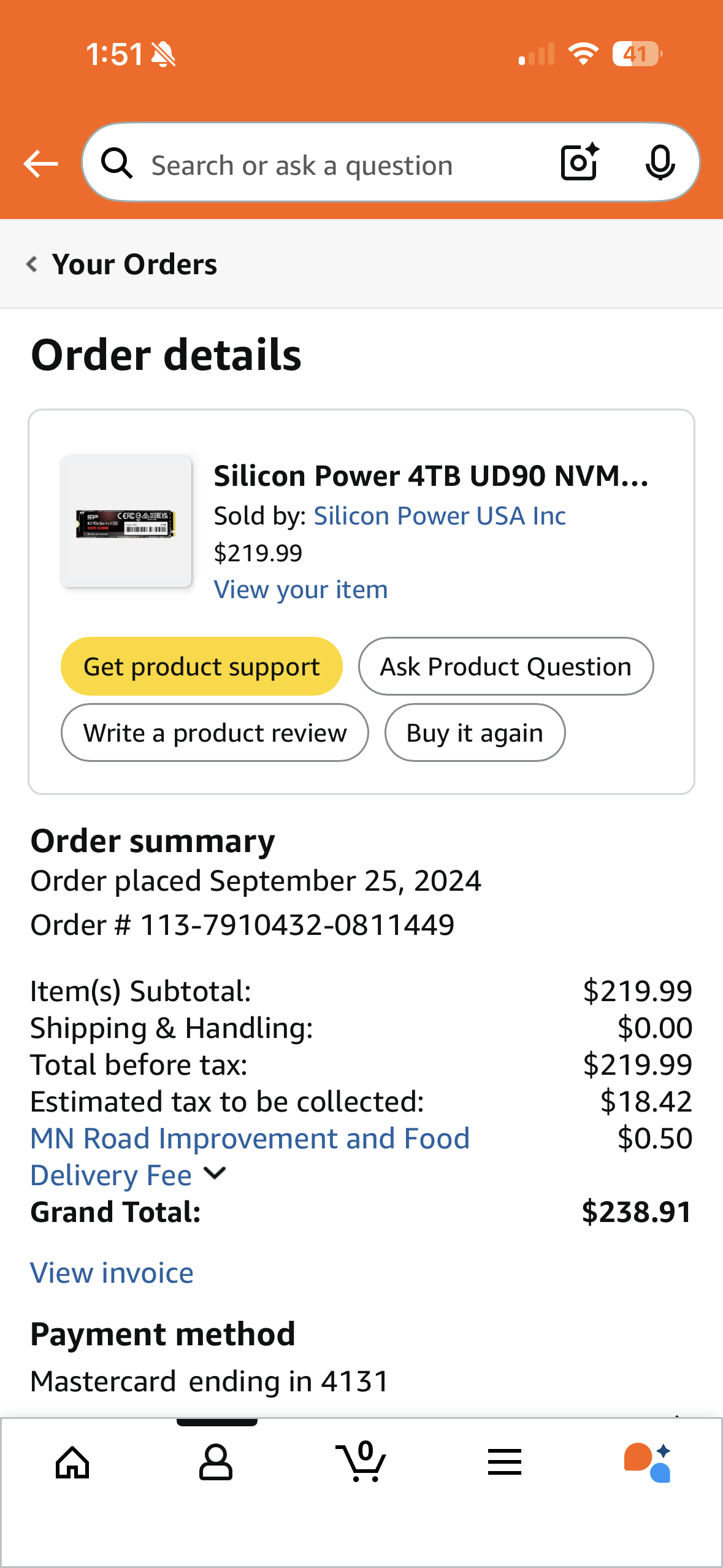Tap Ask Product Question button
Image resolution: width=723 pixels, height=1568 pixels.
(x=505, y=666)
